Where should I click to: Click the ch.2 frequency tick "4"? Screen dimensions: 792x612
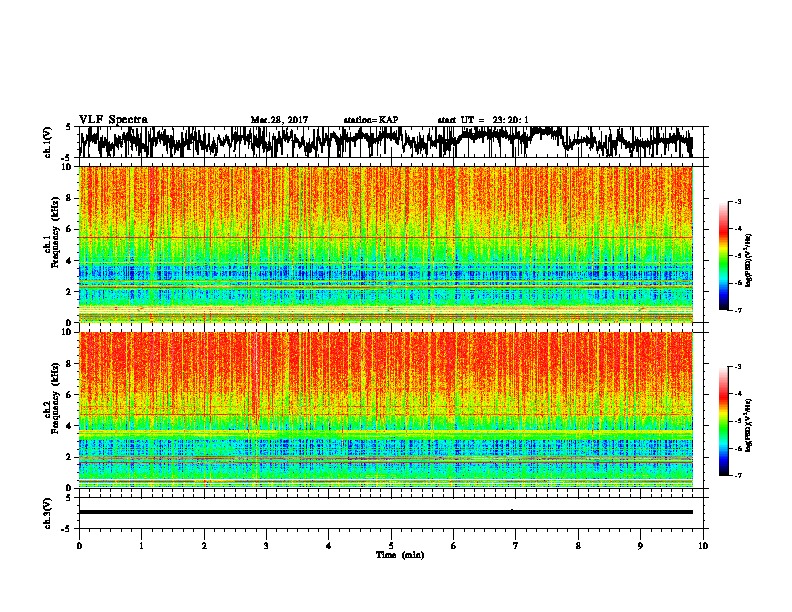point(70,426)
